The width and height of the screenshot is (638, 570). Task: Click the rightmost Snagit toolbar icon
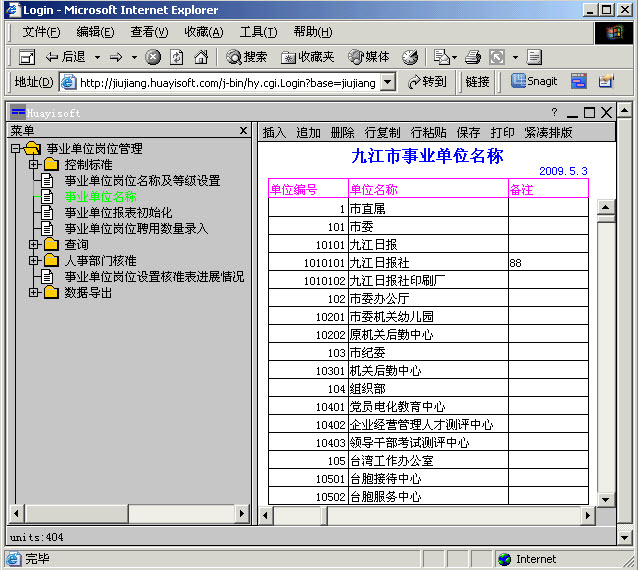pyautogui.click(x=606, y=81)
